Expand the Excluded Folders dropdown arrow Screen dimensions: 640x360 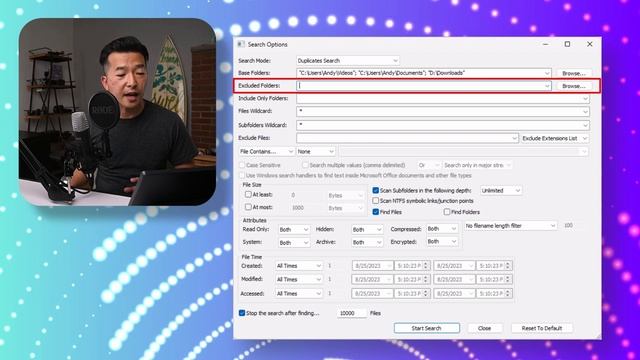tap(547, 86)
